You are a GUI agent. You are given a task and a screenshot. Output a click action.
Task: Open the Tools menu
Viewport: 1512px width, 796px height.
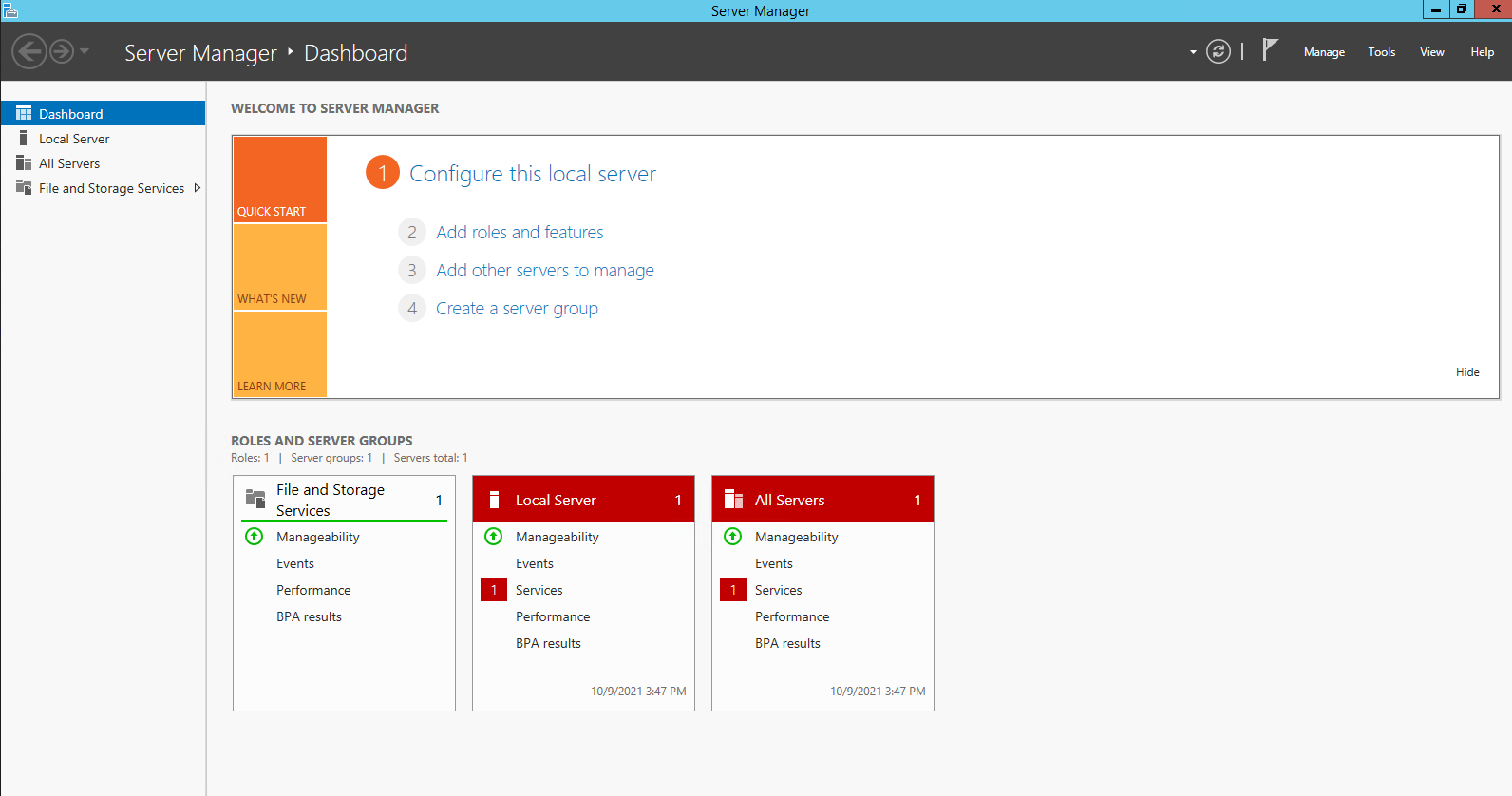tap(1381, 52)
